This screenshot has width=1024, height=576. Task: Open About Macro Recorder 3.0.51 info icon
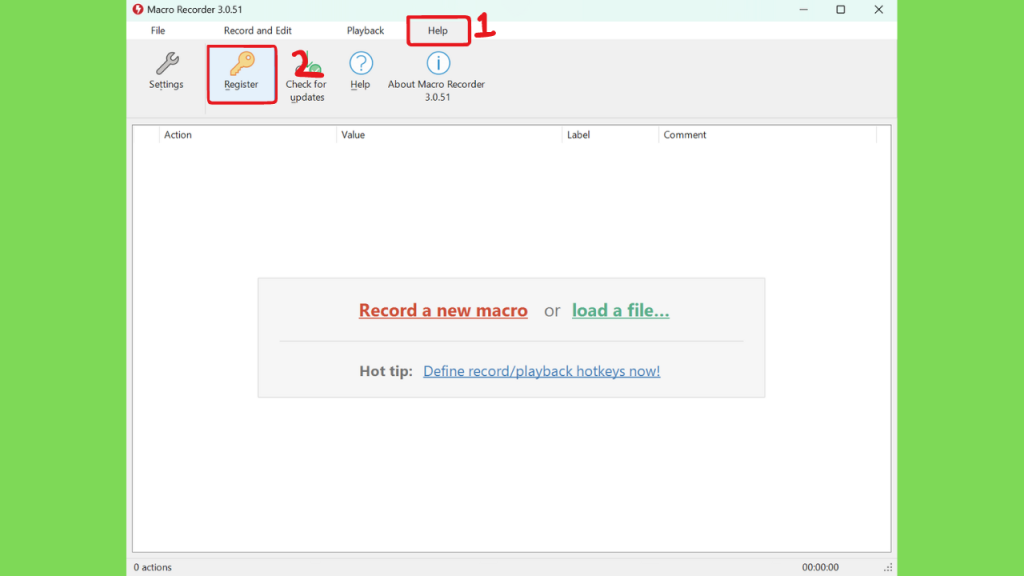[x=438, y=63]
